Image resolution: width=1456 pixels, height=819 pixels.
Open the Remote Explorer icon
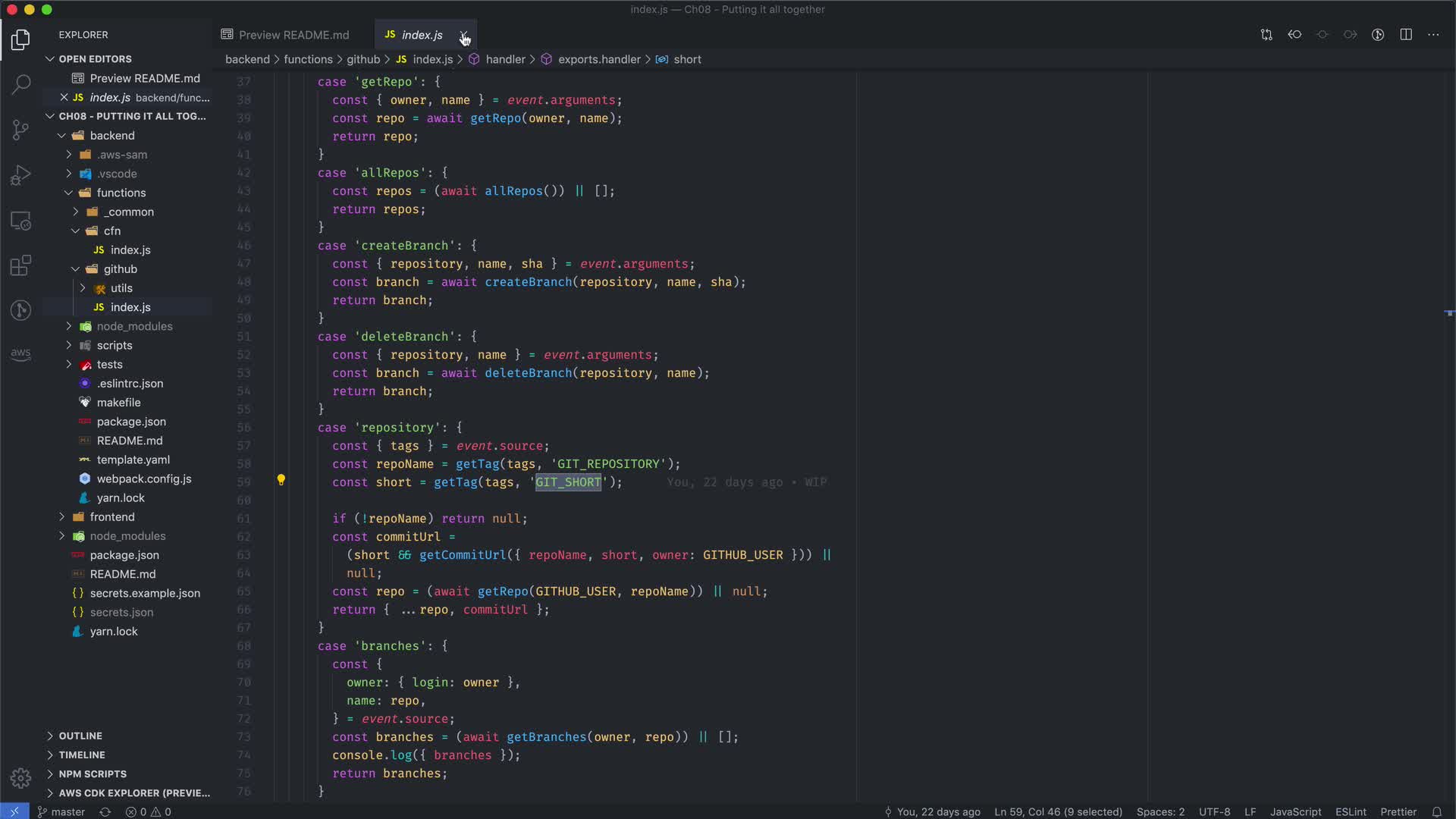(x=21, y=221)
